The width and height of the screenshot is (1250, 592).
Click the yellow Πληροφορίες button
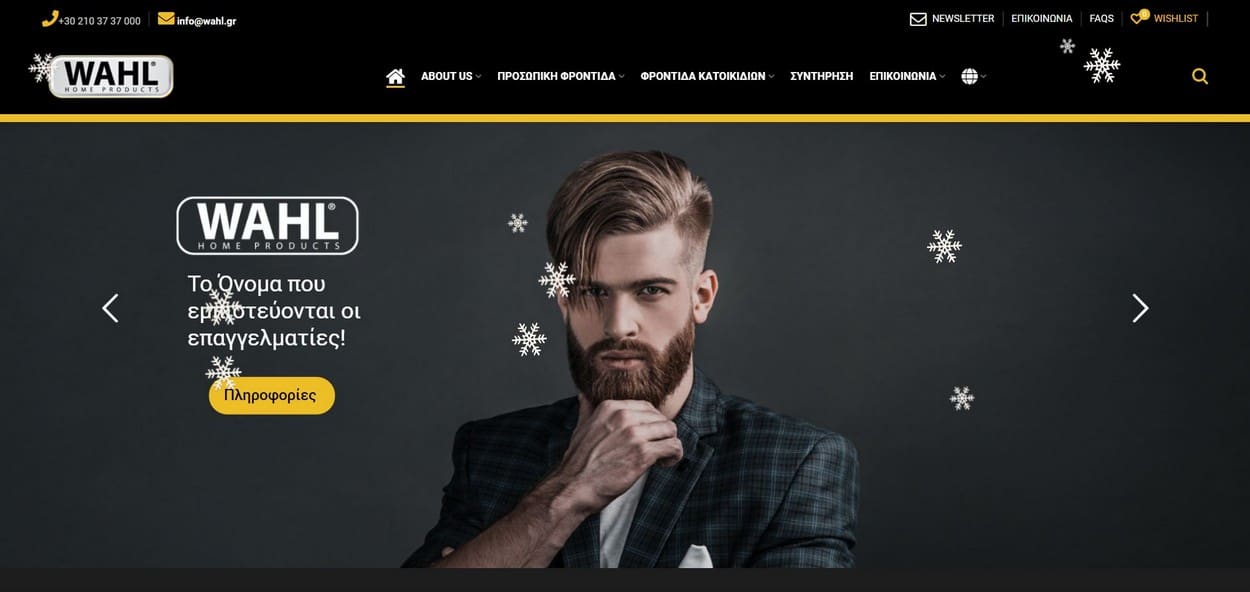click(272, 395)
